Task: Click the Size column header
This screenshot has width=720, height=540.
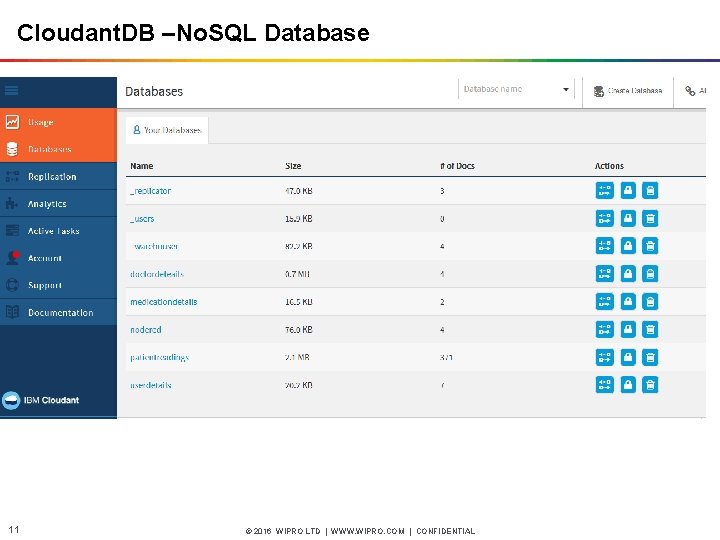Action: pyautogui.click(x=293, y=166)
